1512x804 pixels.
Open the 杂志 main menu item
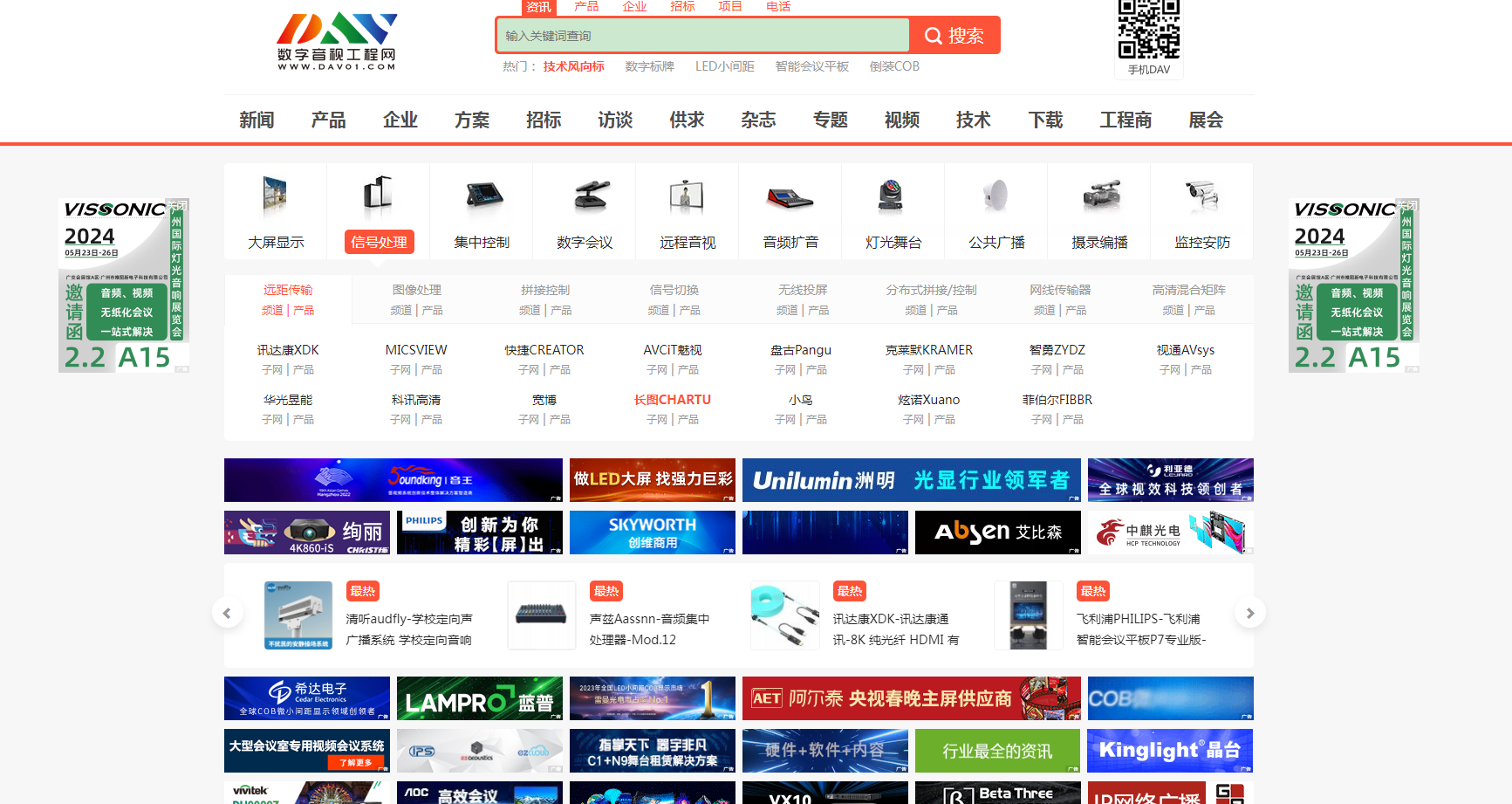pos(758,120)
